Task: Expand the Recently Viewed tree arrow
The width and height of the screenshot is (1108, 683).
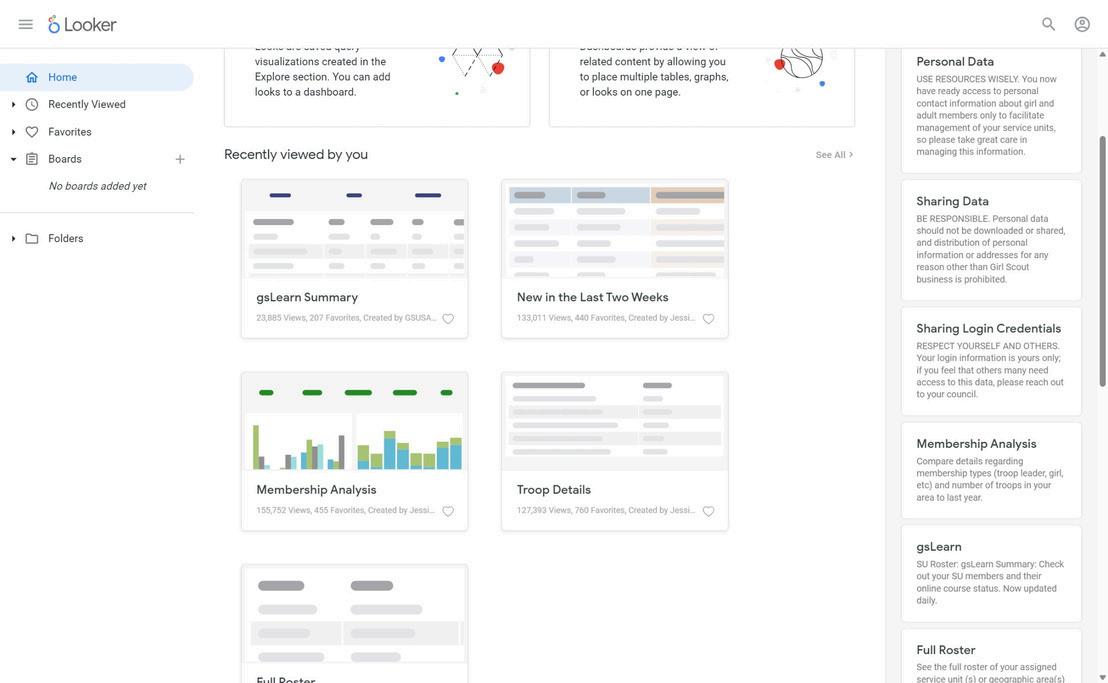Action: click(x=13, y=105)
